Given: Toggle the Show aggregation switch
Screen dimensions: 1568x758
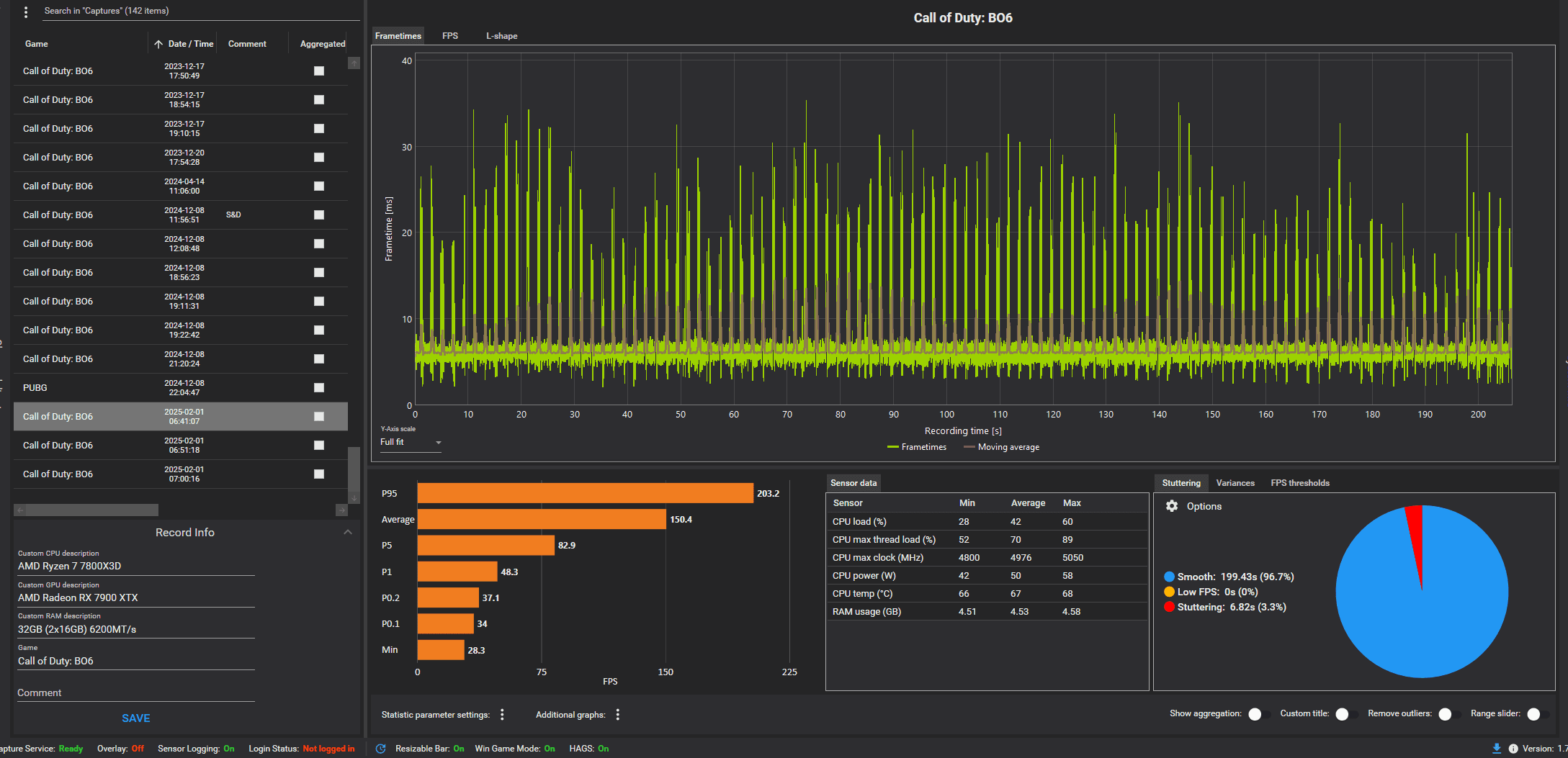Looking at the screenshot, I should click(x=1259, y=714).
